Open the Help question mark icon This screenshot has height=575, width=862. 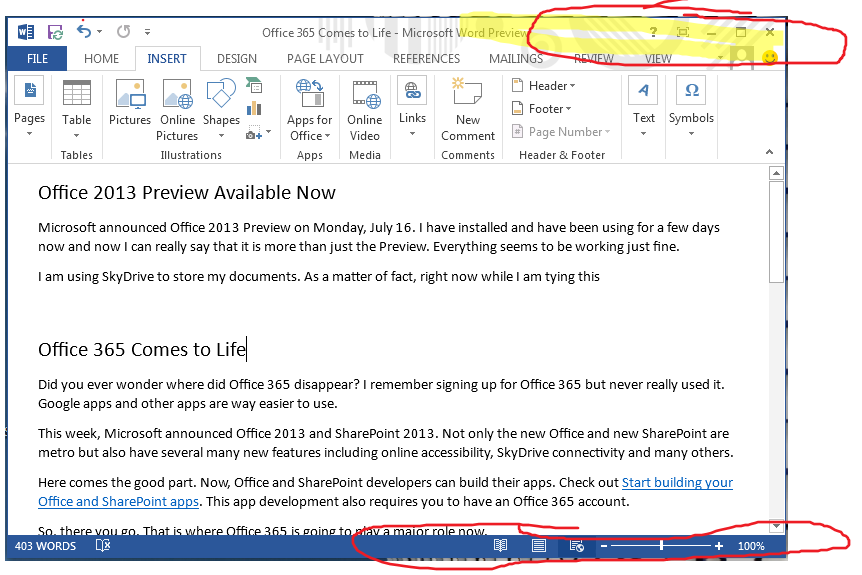click(653, 32)
